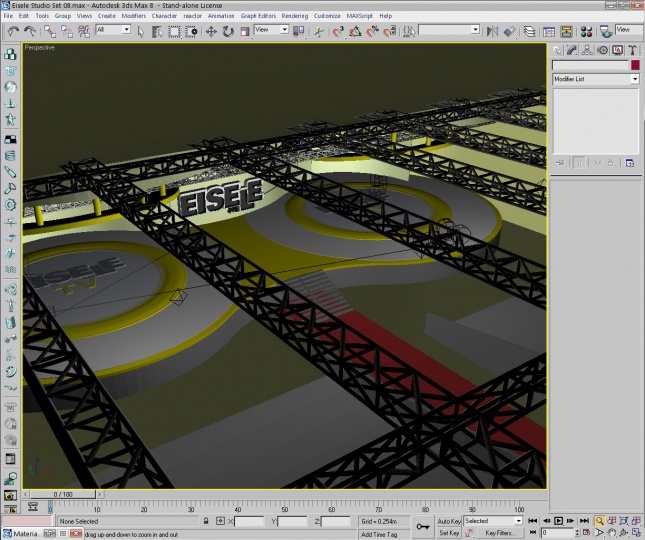
Task: Open the Modifiers menu
Action: (x=133, y=16)
